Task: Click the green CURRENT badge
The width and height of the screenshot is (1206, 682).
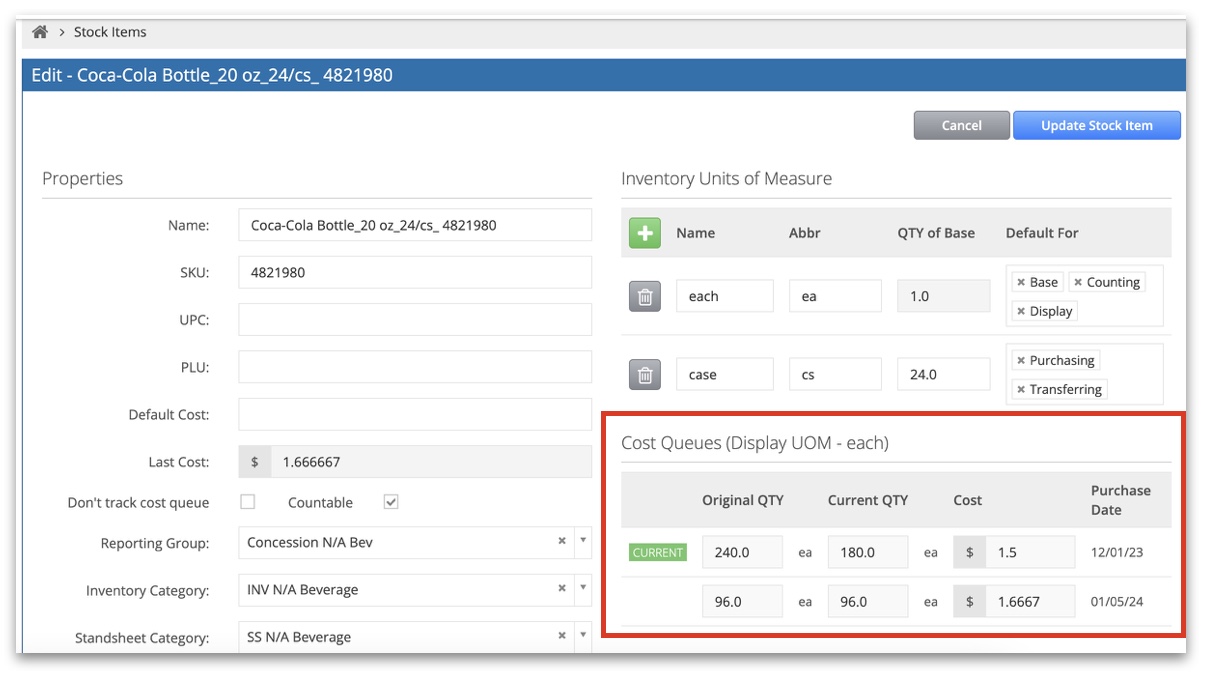Action: coord(658,552)
